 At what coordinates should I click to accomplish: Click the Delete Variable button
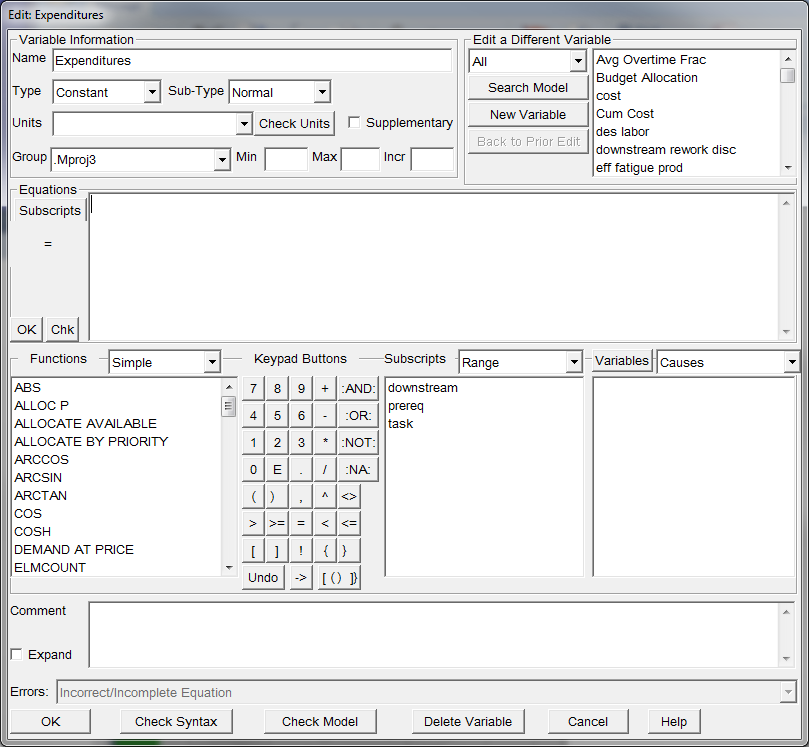point(467,721)
